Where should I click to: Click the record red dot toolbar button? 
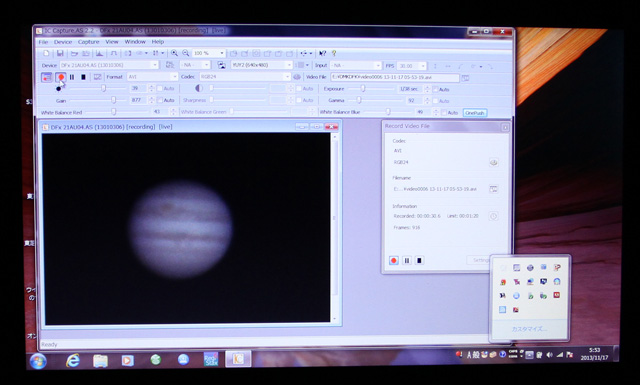click(x=61, y=77)
